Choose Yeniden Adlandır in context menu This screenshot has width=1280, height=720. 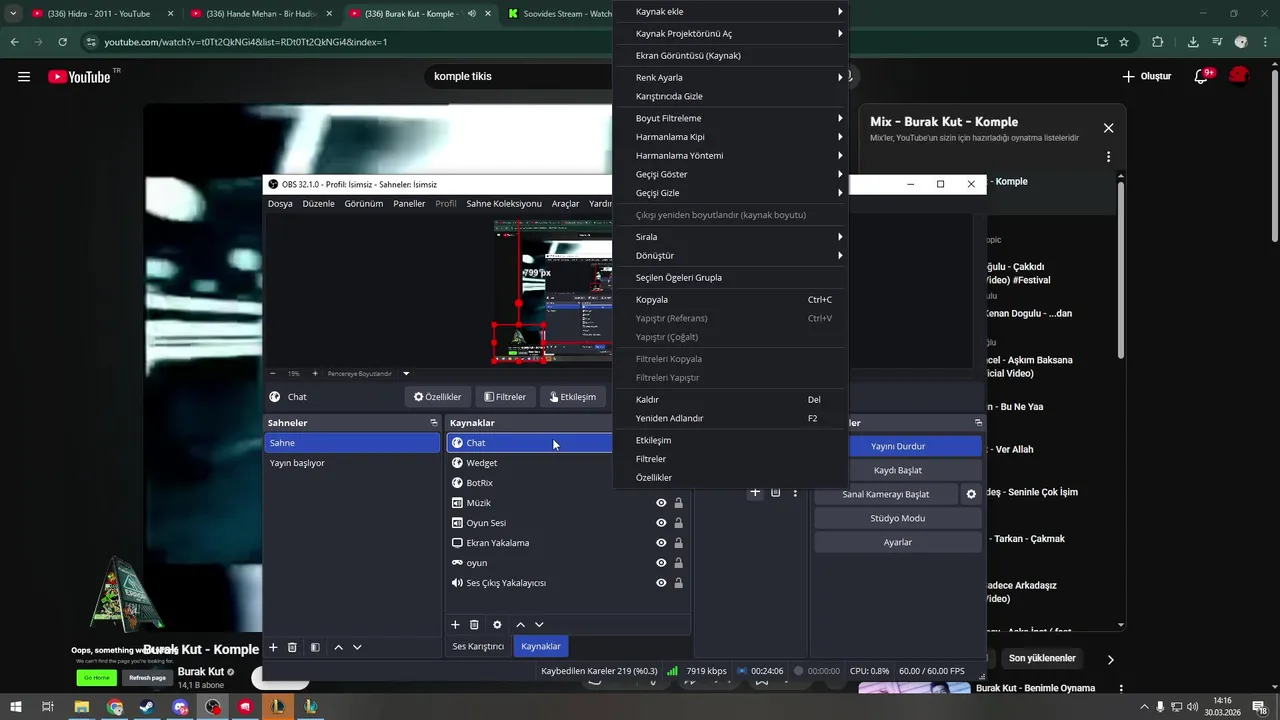[x=730, y=419]
